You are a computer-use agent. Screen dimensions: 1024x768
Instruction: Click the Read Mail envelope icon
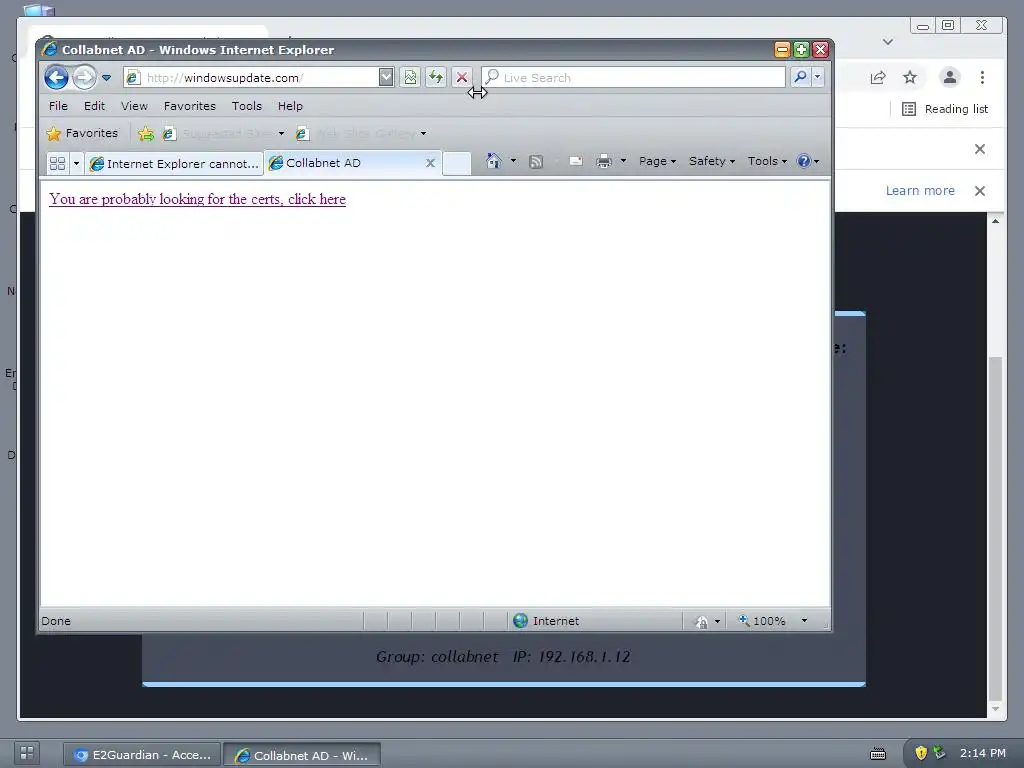point(575,161)
